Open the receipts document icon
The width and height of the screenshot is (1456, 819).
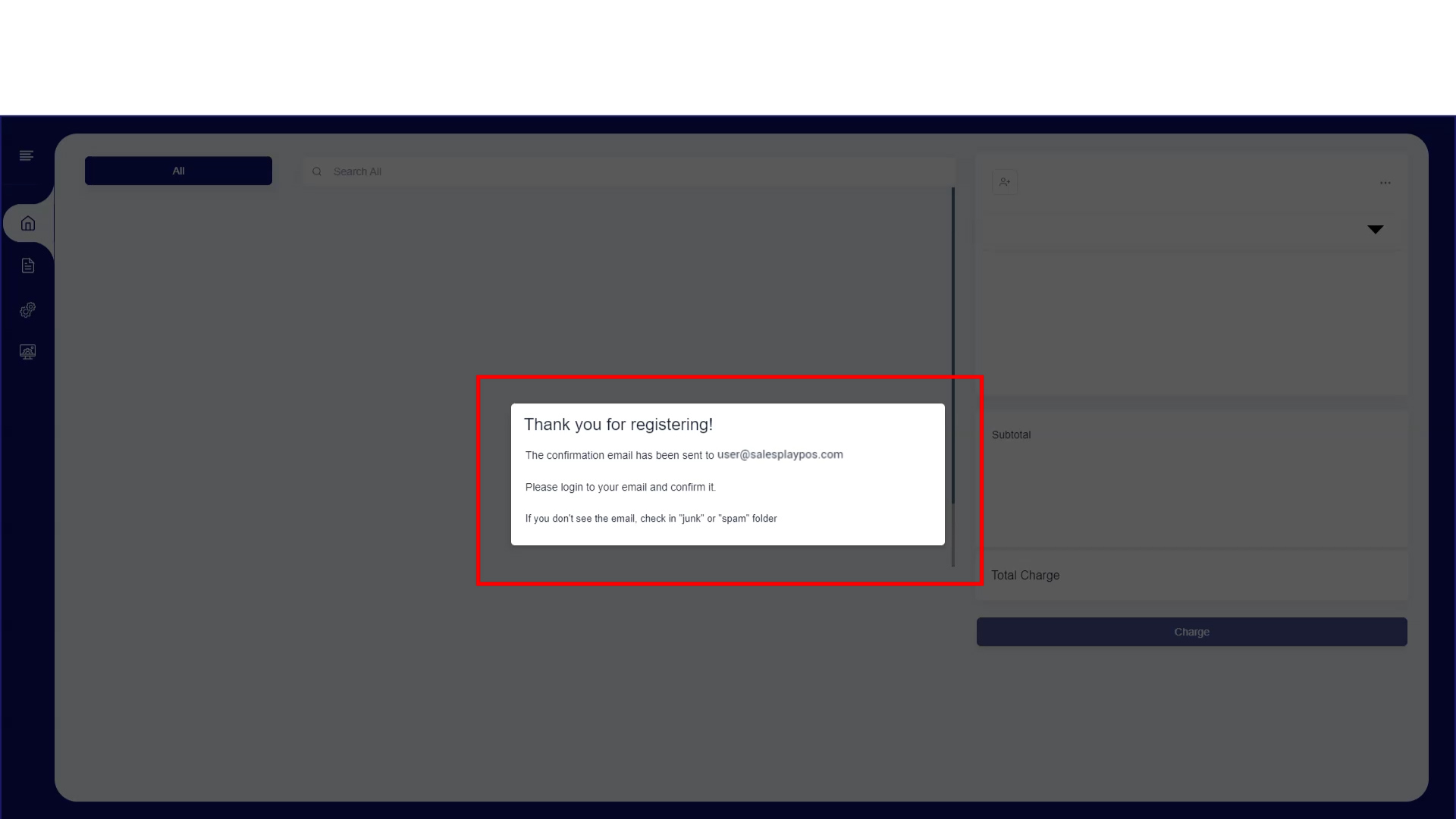click(x=28, y=265)
